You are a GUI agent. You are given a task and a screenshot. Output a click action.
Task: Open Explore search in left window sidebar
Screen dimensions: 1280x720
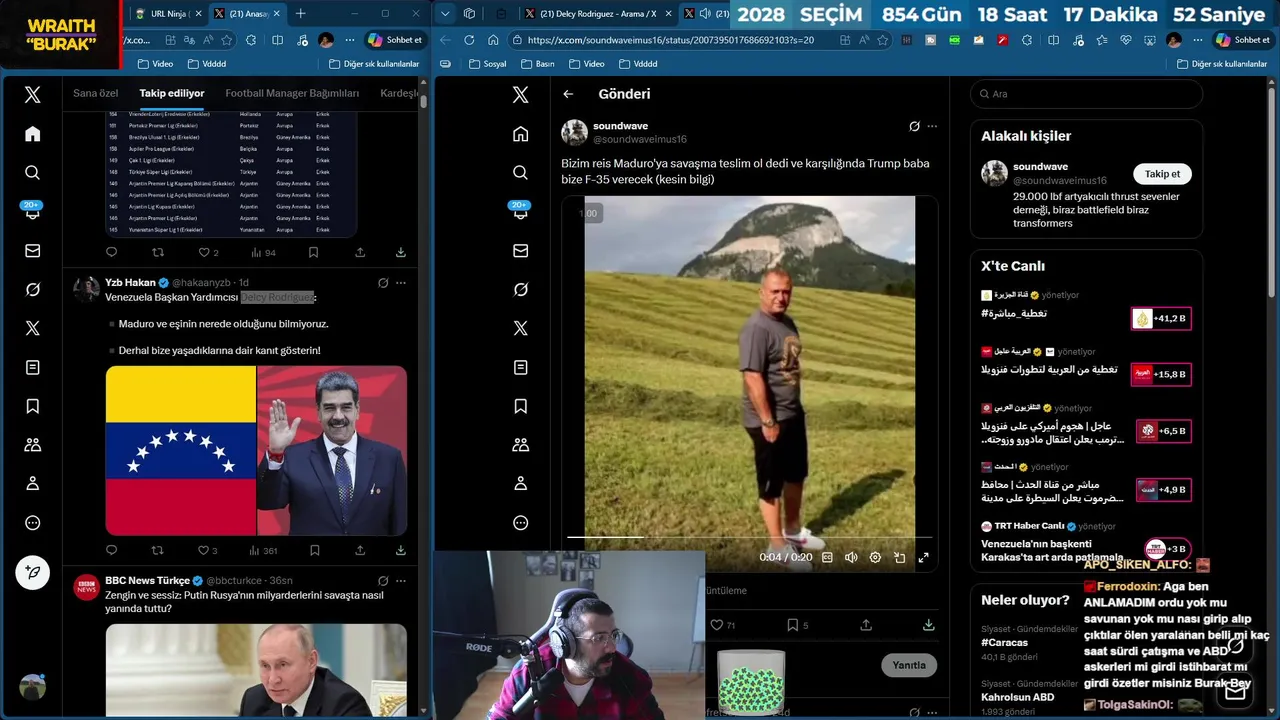(x=33, y=173)
